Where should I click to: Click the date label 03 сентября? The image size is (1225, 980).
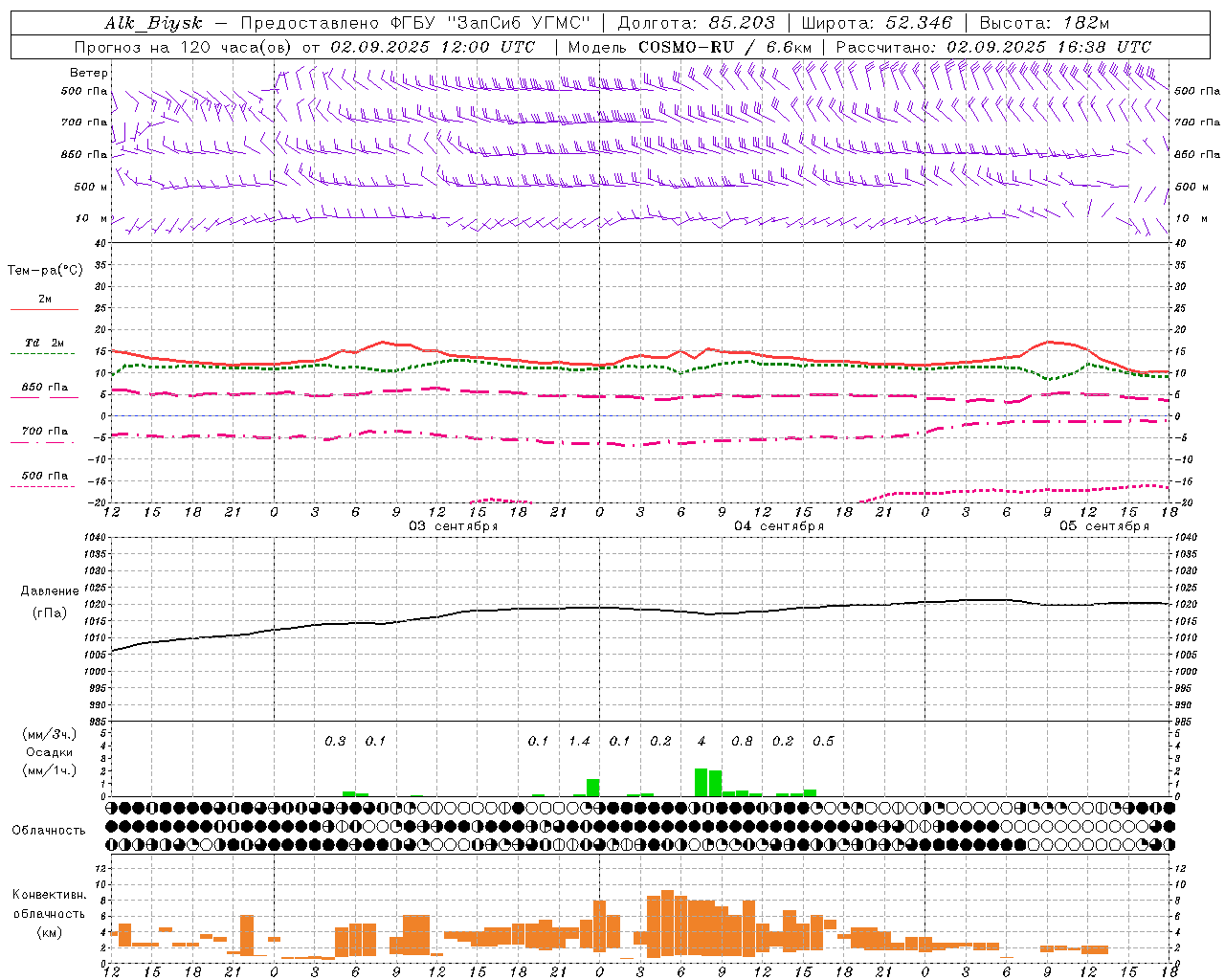click(454, 526)
